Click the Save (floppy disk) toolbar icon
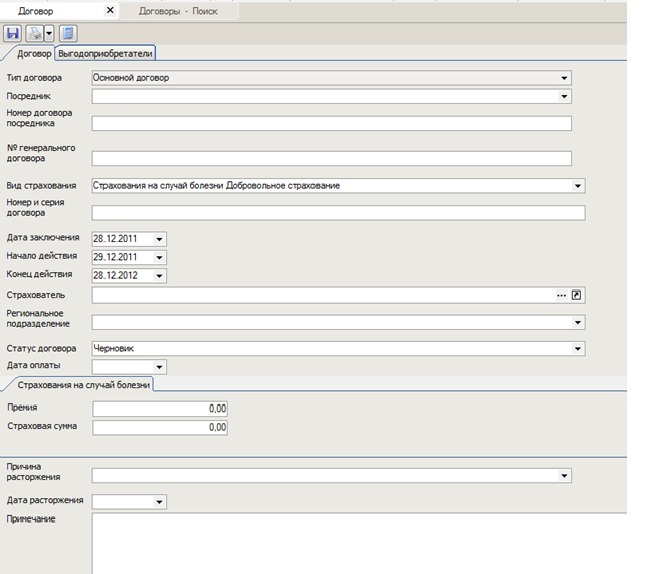 (14, 33)
